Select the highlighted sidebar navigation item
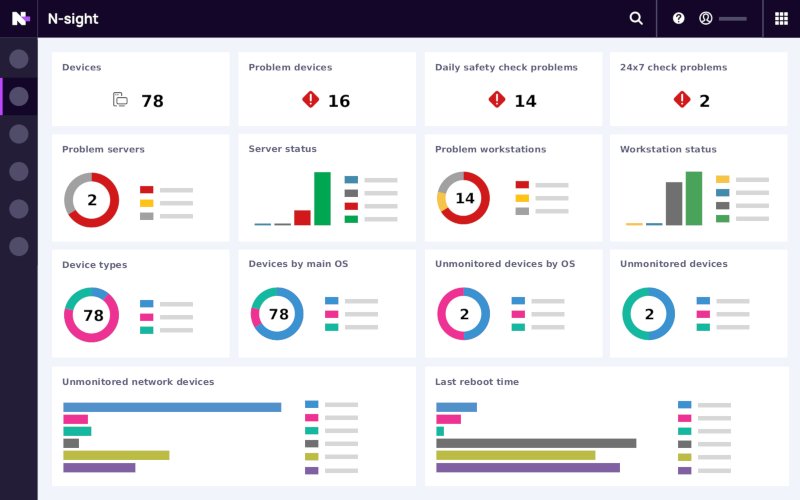 (19, 96)
